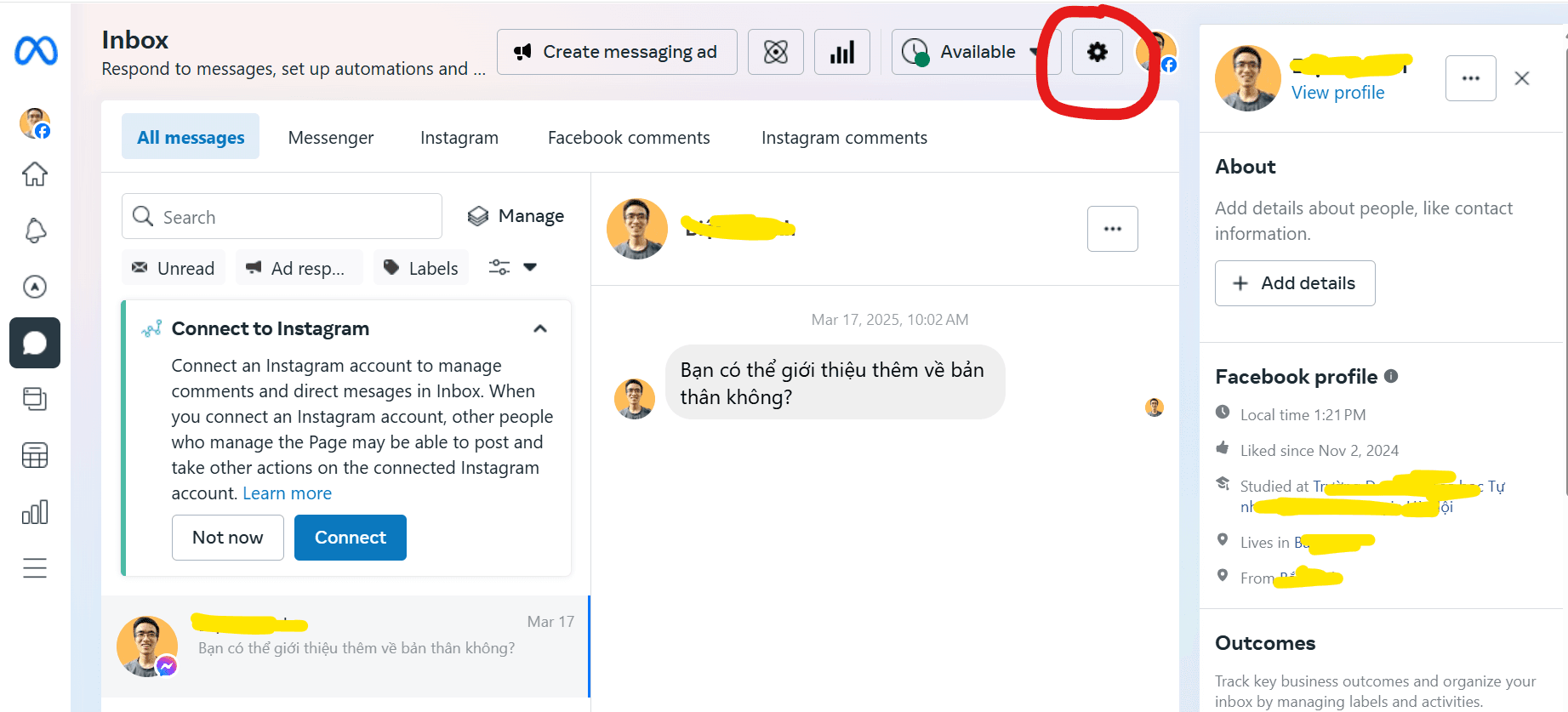
Task: Open the Planner calendar grid icon
Action: 35,455
